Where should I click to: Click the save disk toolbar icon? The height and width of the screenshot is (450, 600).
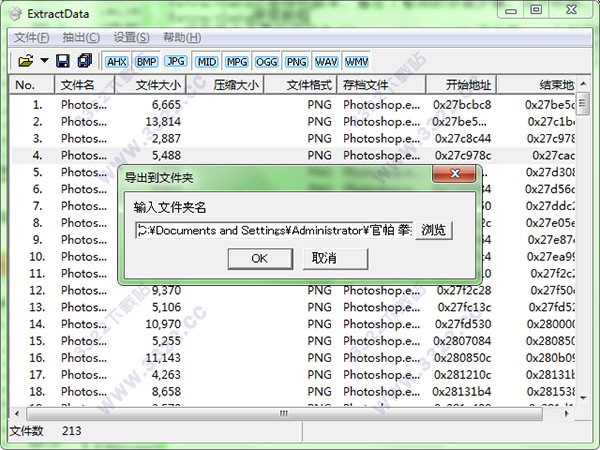pos(63,61)
